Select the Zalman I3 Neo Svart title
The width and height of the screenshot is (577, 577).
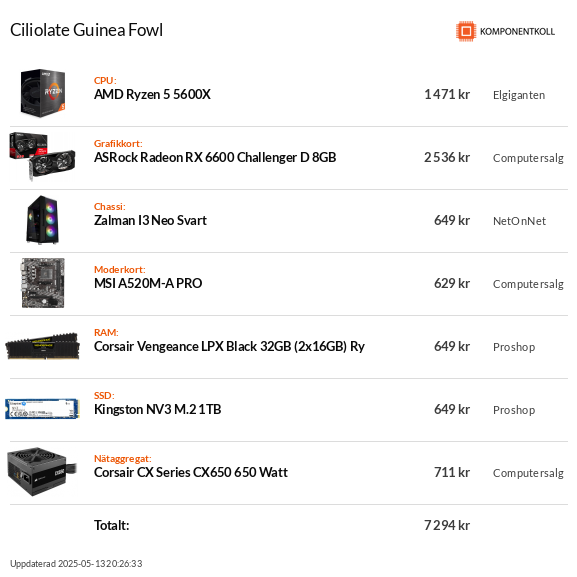pyautogui.click(x=151, y=220)
